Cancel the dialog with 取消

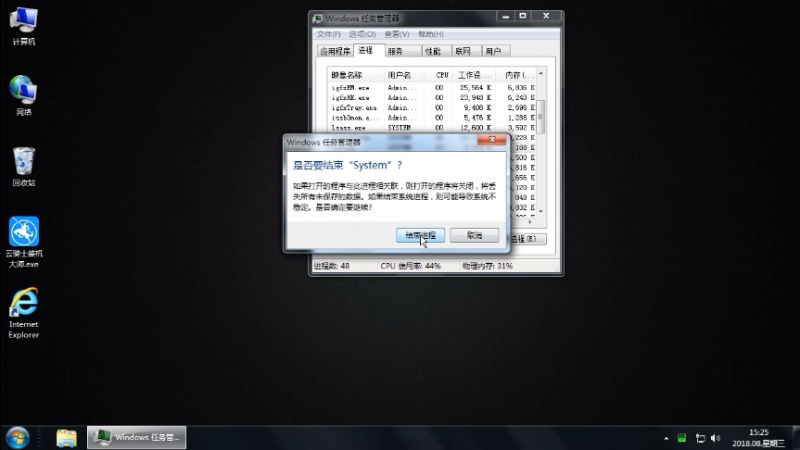474,235
